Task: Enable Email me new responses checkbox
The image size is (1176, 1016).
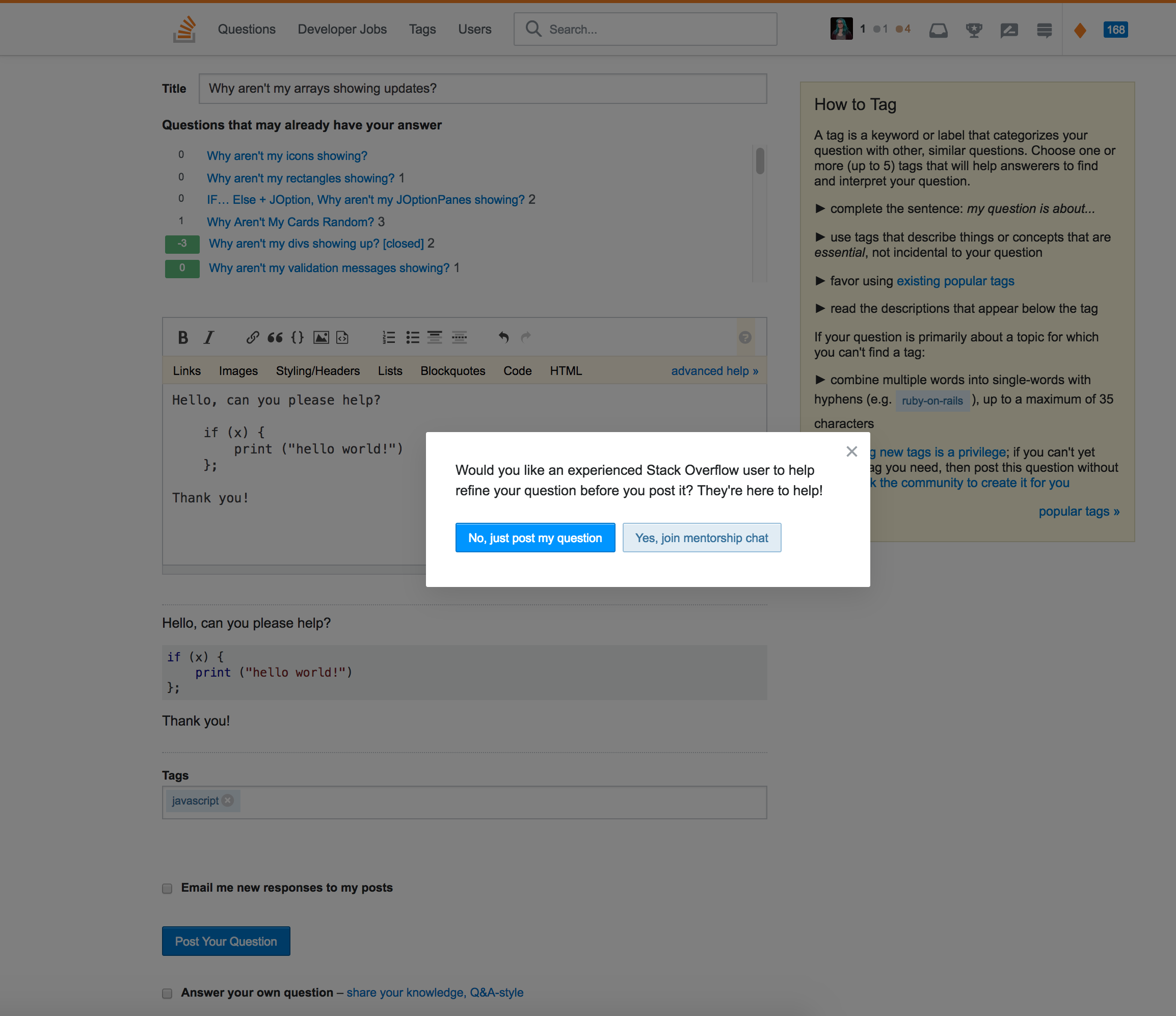Action: 167,888
